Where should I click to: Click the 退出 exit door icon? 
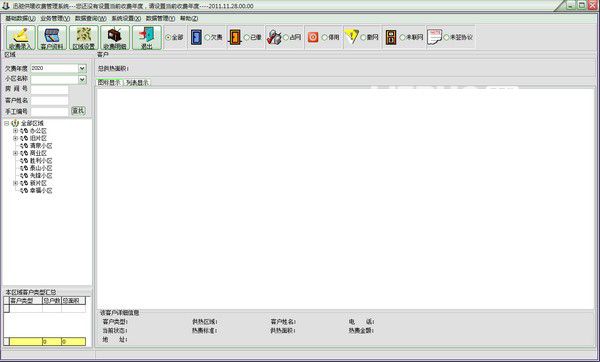pos(147,38)
